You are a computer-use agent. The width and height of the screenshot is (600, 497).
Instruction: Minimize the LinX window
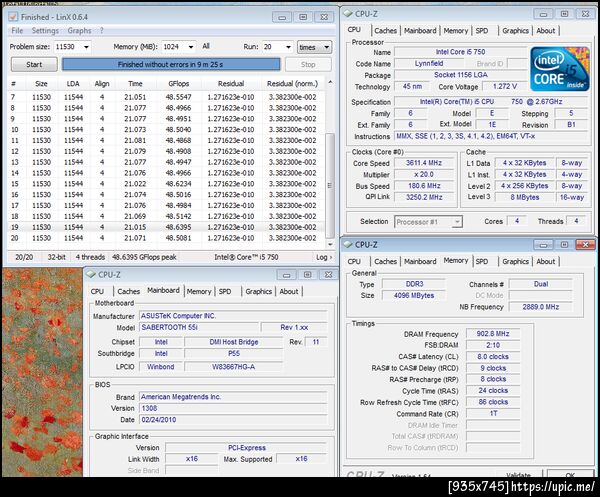(x=282, y=17)
